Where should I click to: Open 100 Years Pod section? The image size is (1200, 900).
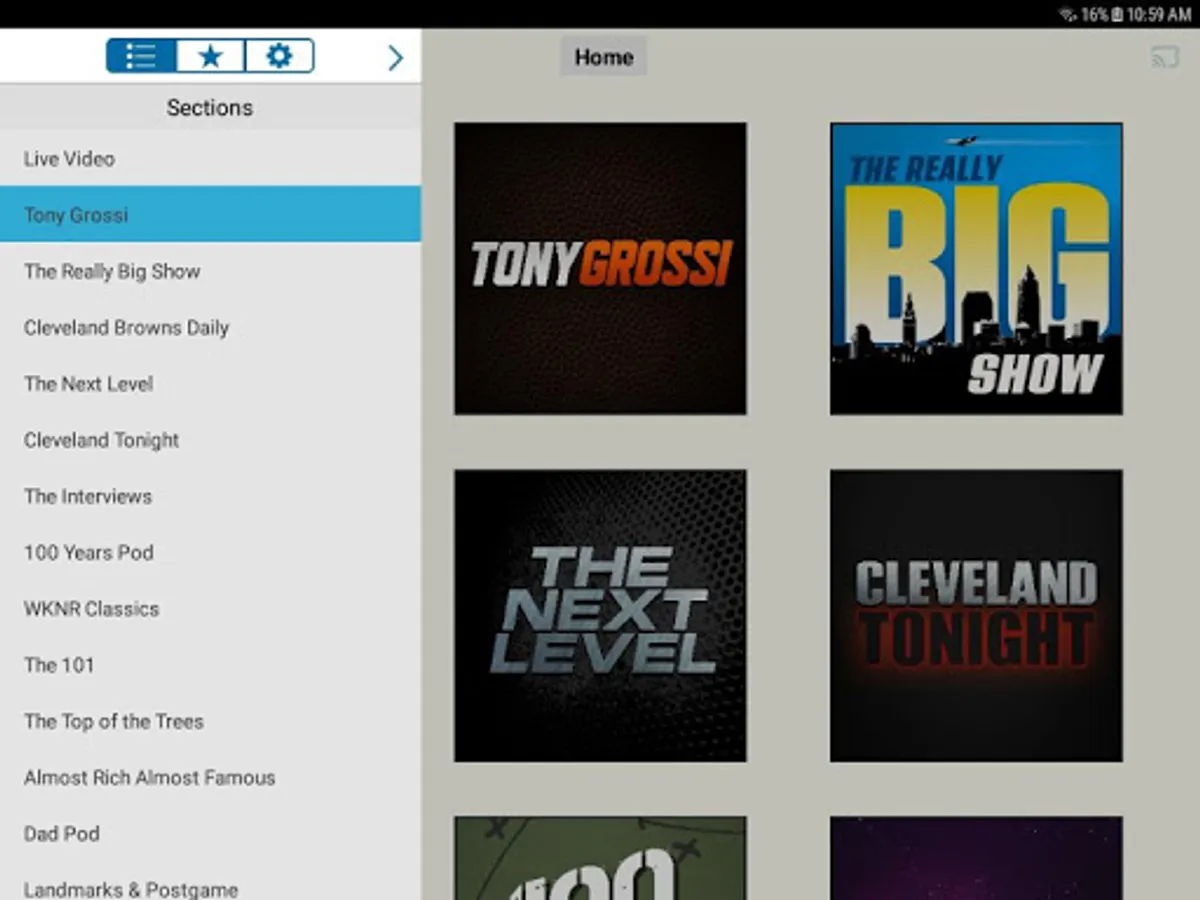tap(210, 552)
